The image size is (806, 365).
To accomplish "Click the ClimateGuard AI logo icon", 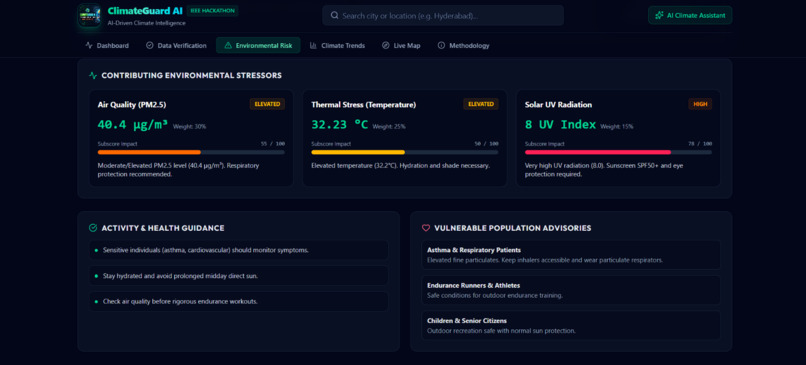I will 89,15.
